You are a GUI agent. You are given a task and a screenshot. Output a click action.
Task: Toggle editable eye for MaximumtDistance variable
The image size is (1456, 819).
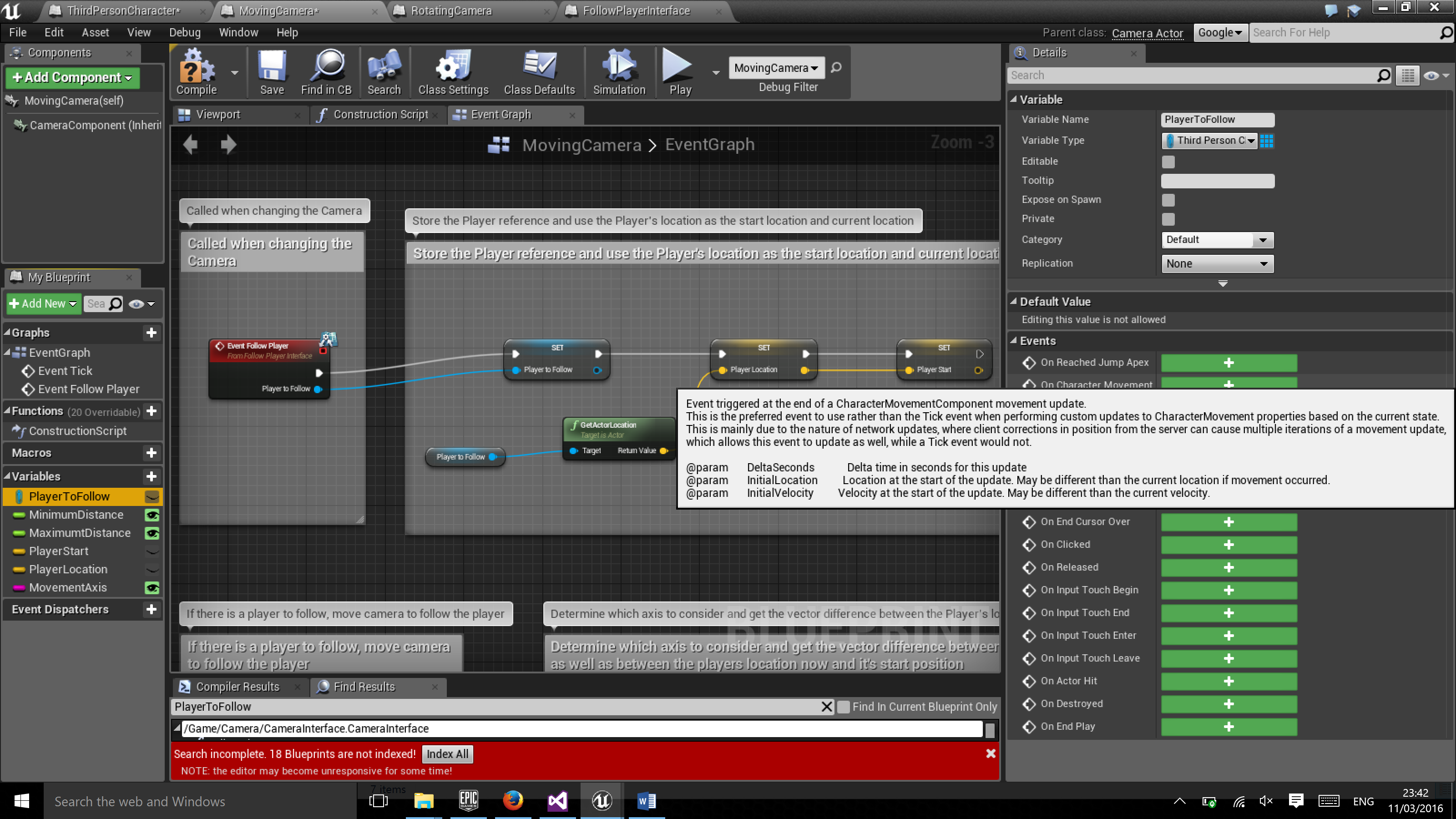click(152, 533)
